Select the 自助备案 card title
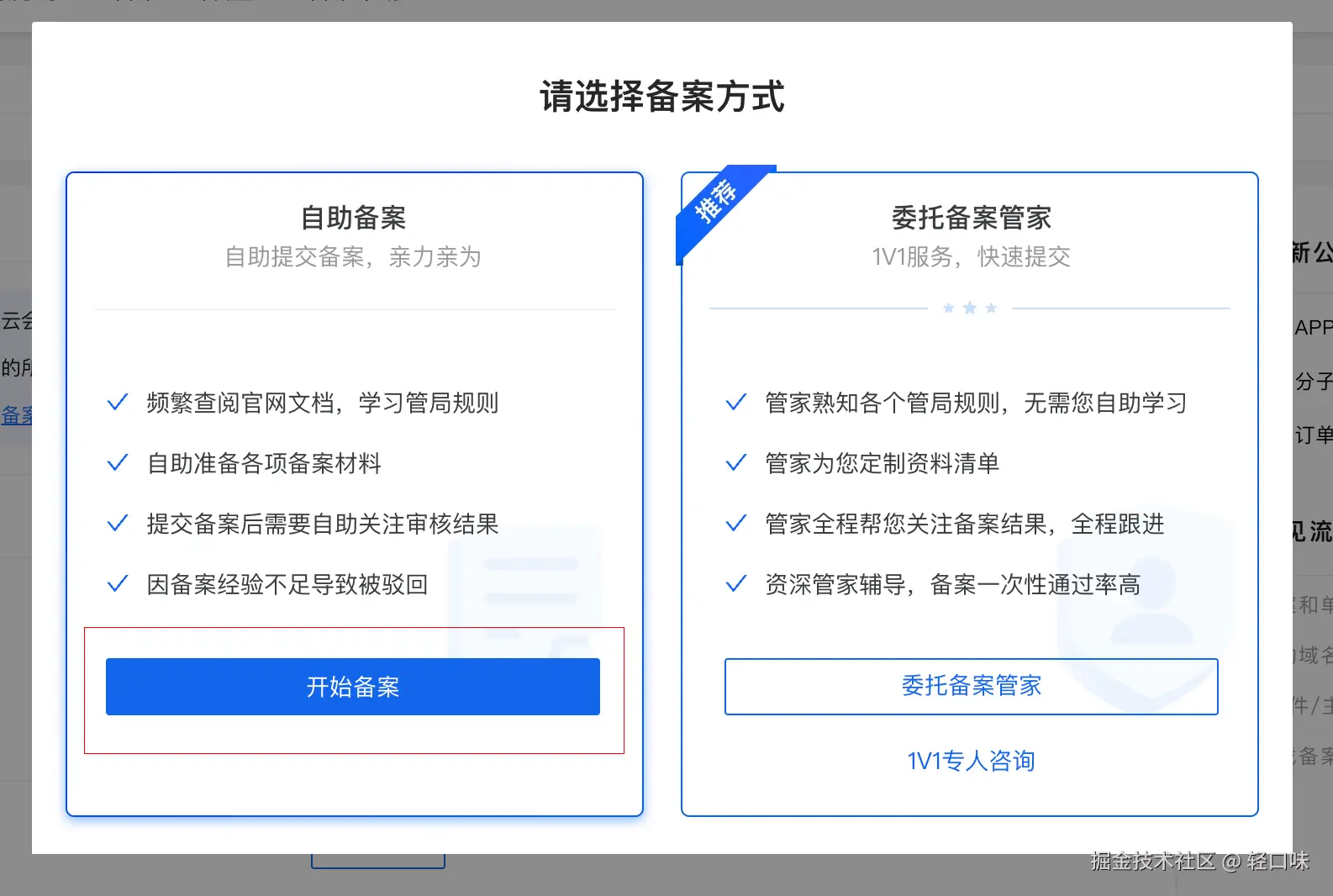The height and width of the screenshot is (896, 1333). 354,218
